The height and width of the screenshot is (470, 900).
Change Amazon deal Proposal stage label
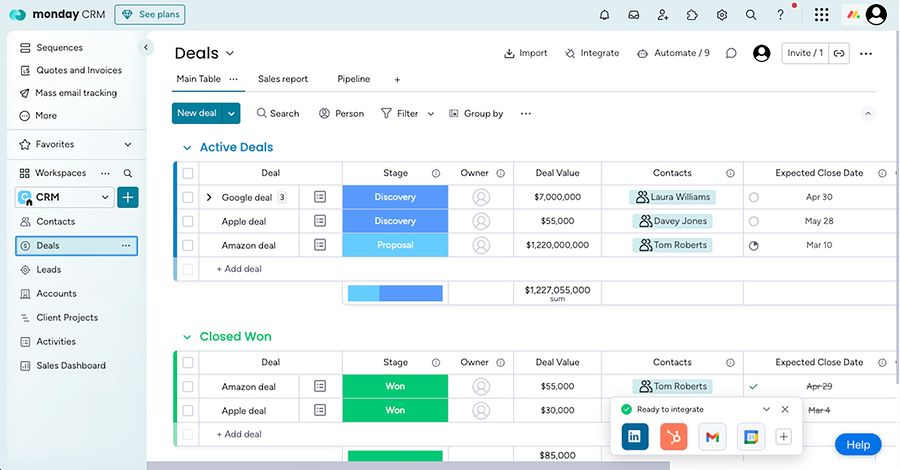click(x=395, y=245)
